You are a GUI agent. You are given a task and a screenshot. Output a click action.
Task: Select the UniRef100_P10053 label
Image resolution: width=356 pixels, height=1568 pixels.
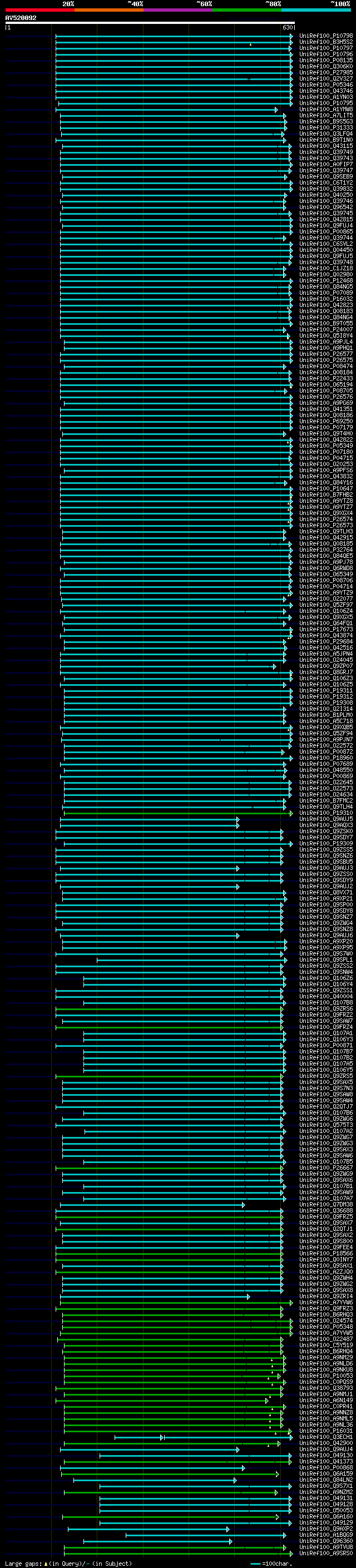point(326,1376)
